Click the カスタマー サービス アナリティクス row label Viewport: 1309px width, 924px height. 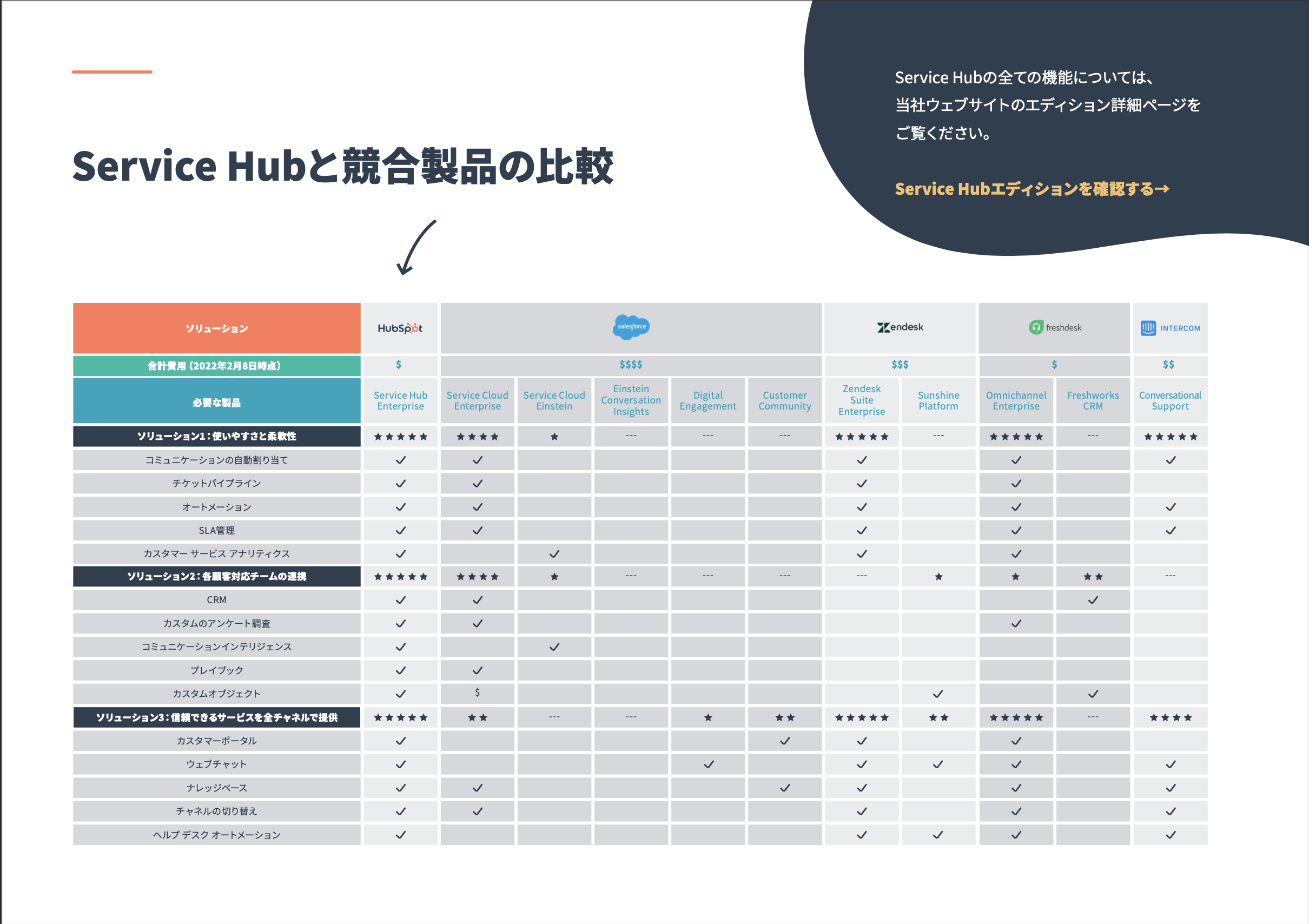click(x=217, y=554)
